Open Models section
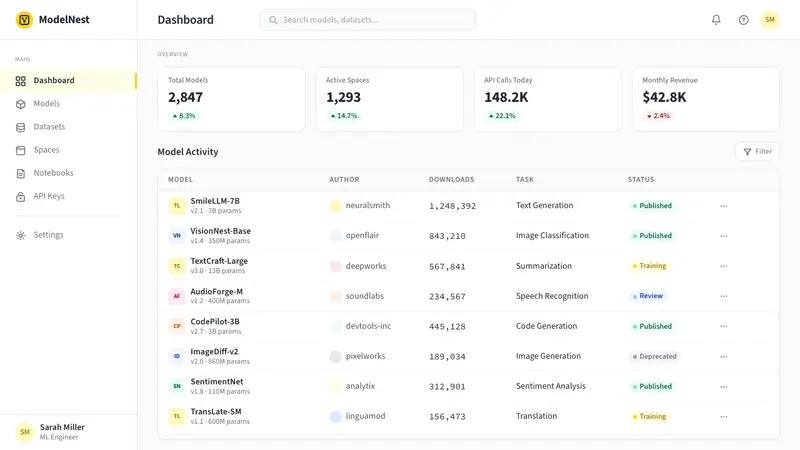 coord(68,104)
